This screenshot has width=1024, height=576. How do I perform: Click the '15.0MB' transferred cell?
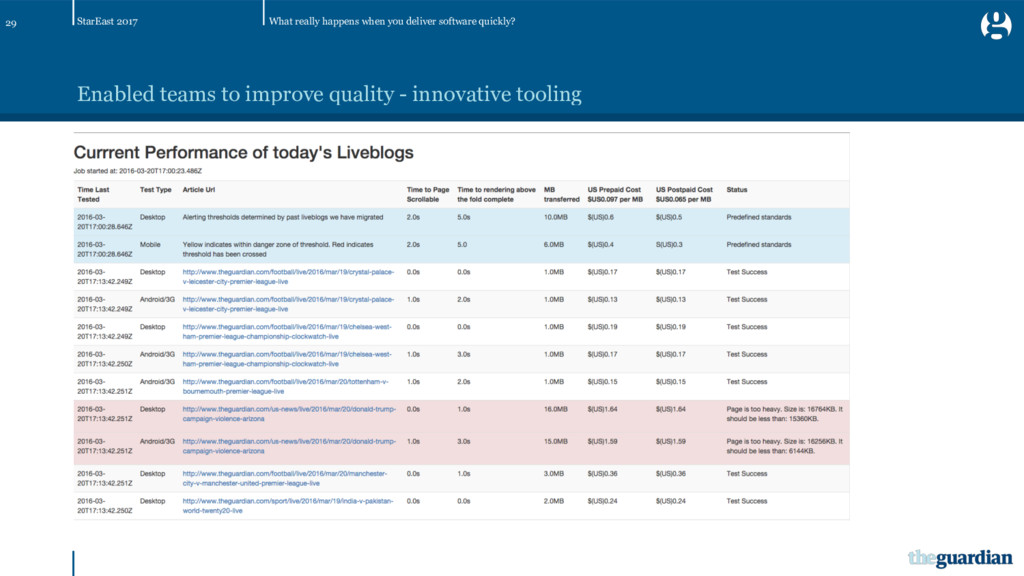[556, 441]
